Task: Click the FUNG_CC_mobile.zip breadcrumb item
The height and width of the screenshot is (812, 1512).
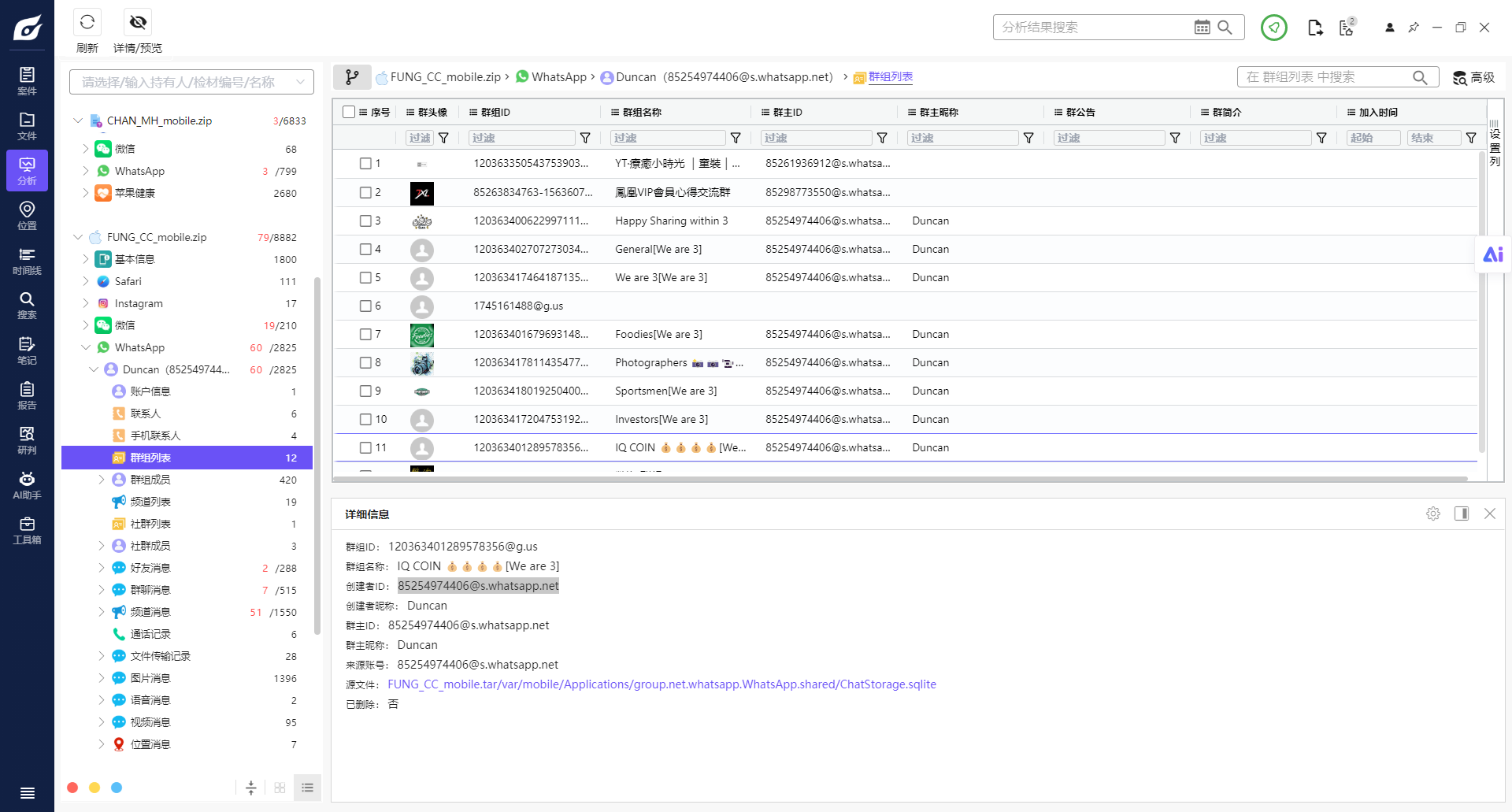Action: pos(439,77)
